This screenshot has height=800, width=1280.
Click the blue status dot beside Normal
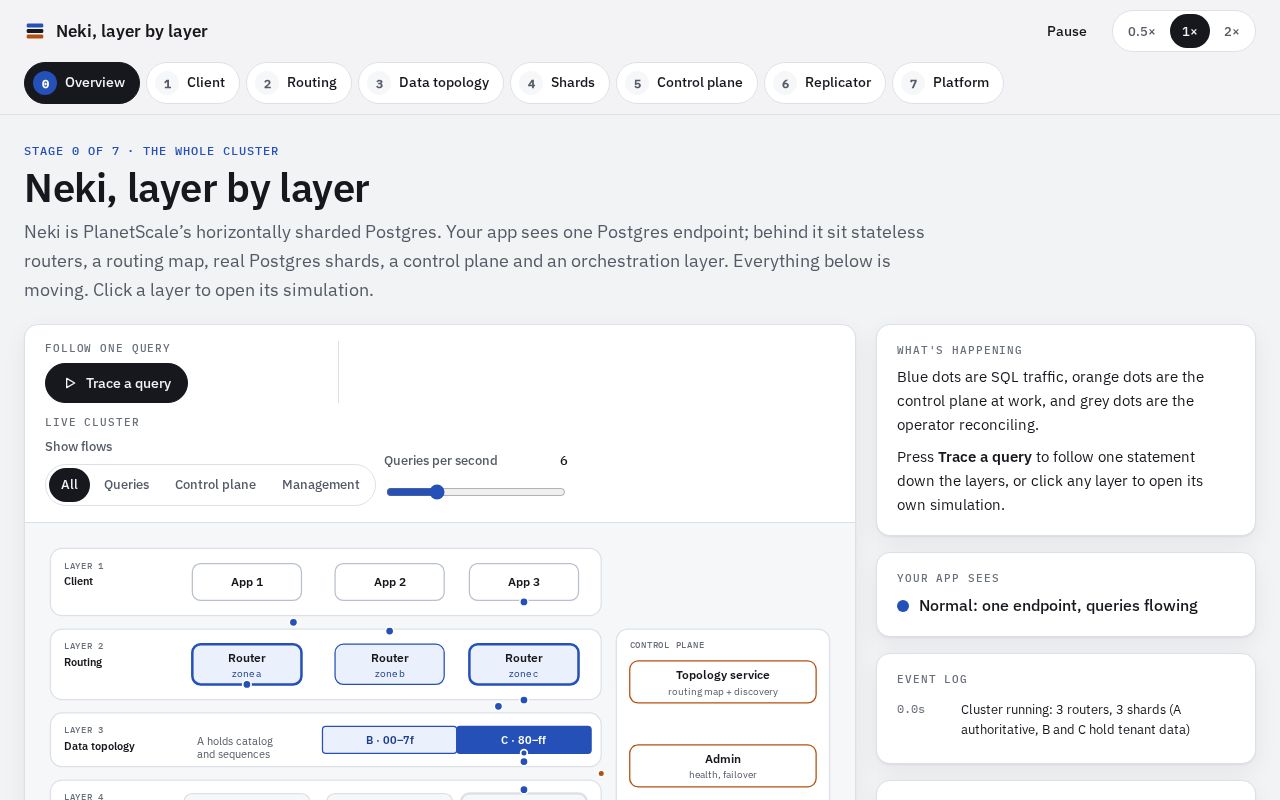coord(903,606)
